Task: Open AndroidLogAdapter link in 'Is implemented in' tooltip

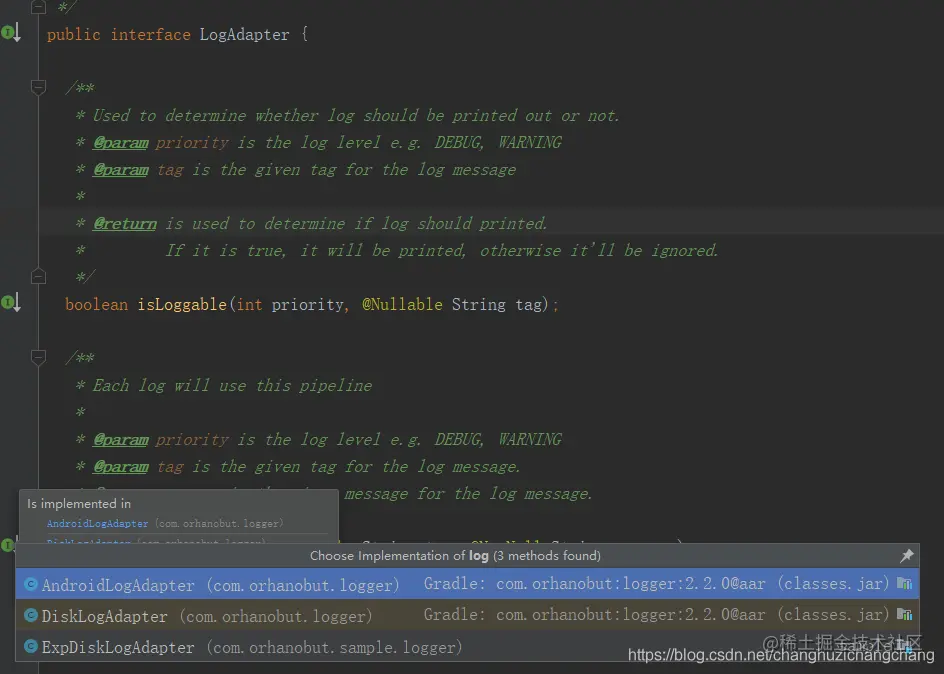Action: click(x=98, y=524)
